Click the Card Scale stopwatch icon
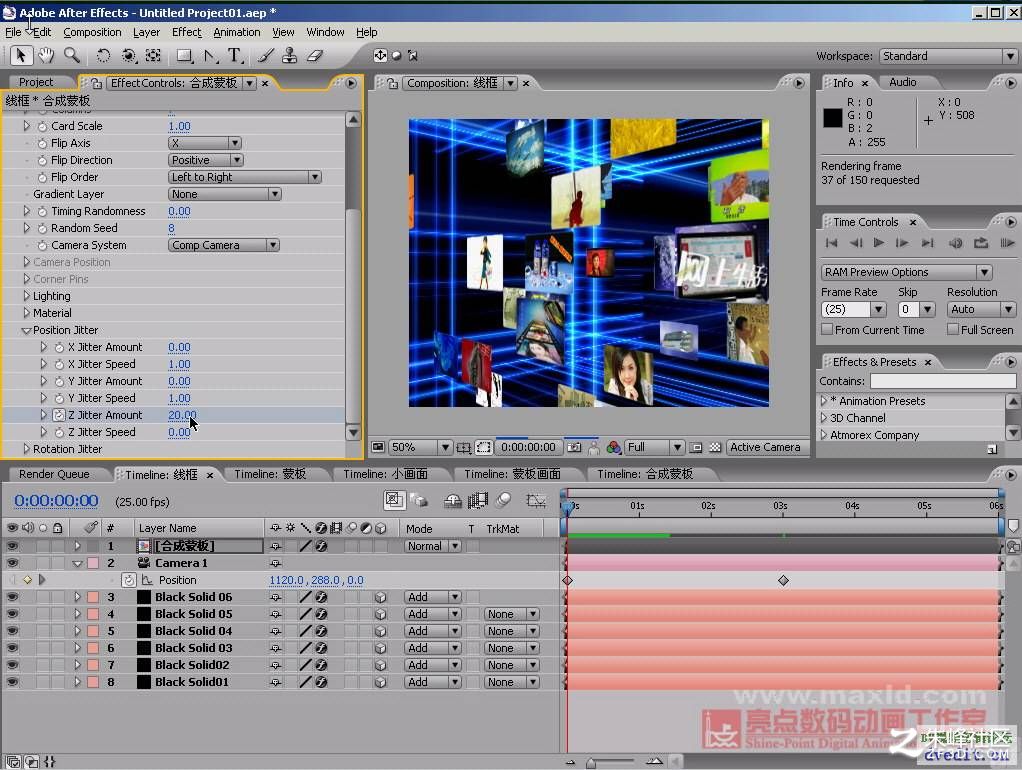Viewport: 1022px width, 770px height. pos(42,126)
